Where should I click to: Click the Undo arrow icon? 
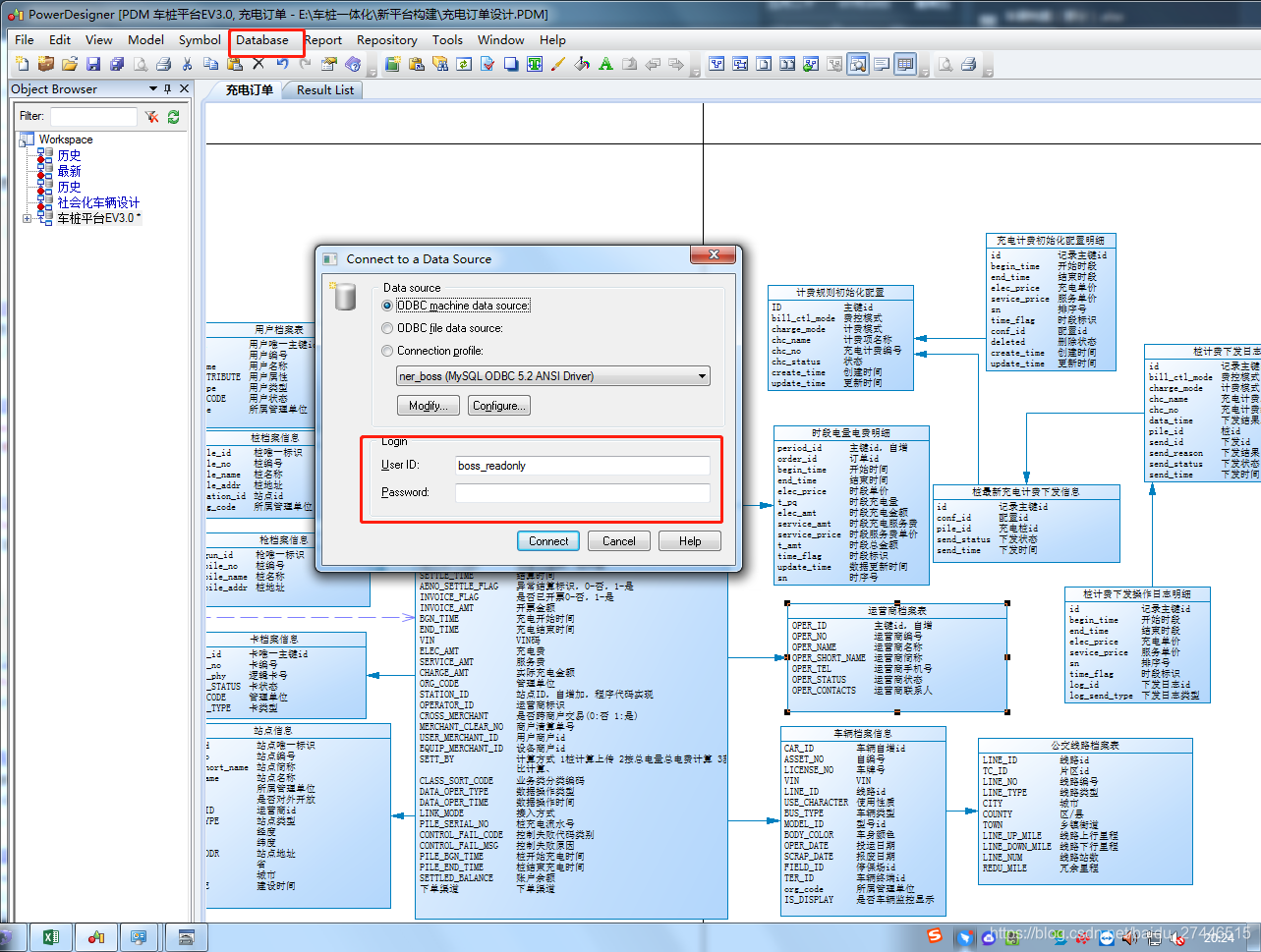click(282, 64)
